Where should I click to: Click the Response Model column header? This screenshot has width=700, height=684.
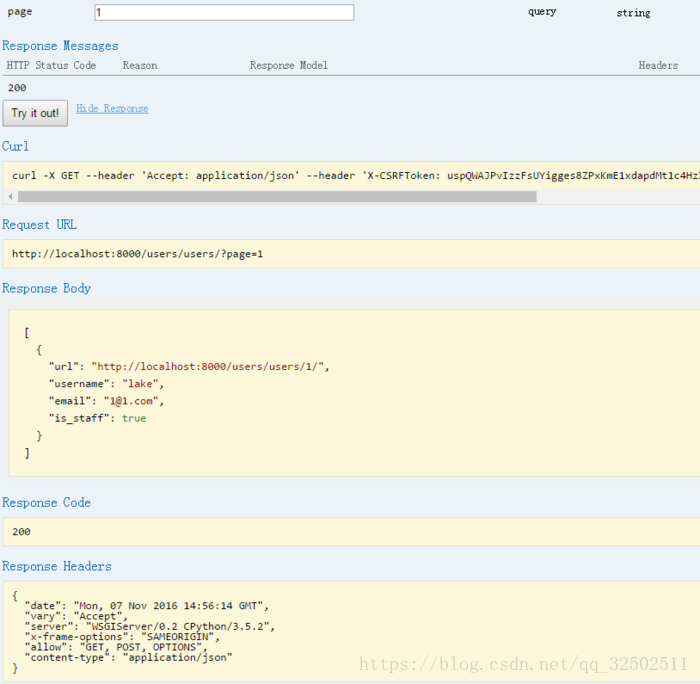pyautogui.click(x=288, y=65)
